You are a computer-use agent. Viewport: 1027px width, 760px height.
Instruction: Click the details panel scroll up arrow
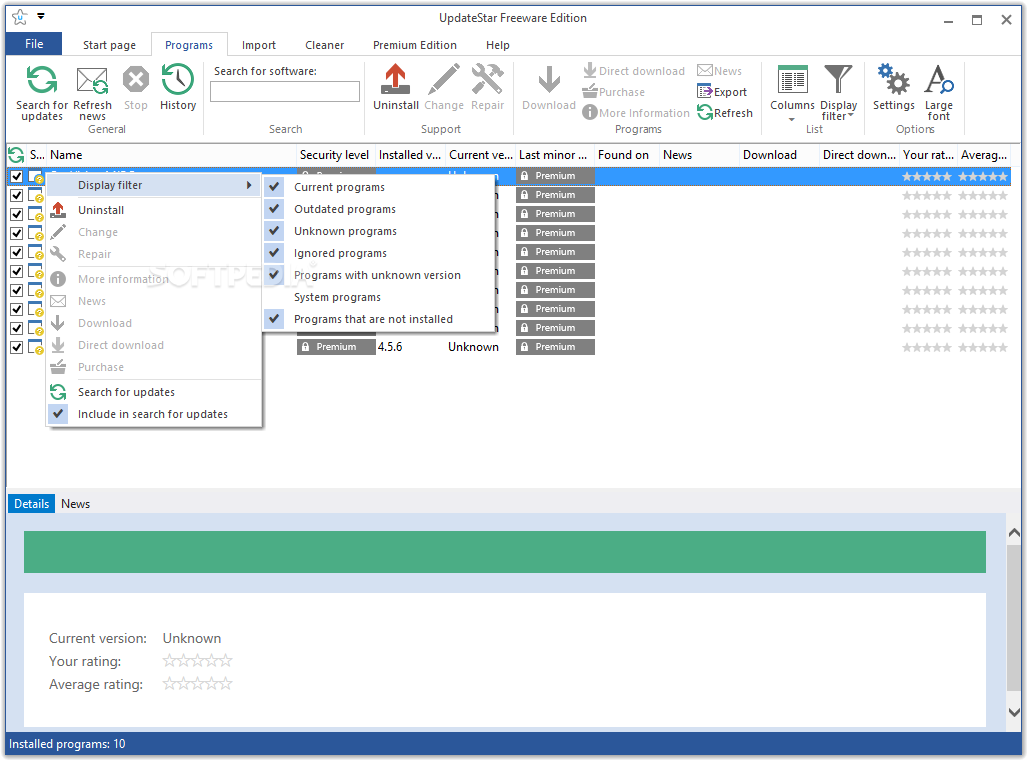point(1014,533)
